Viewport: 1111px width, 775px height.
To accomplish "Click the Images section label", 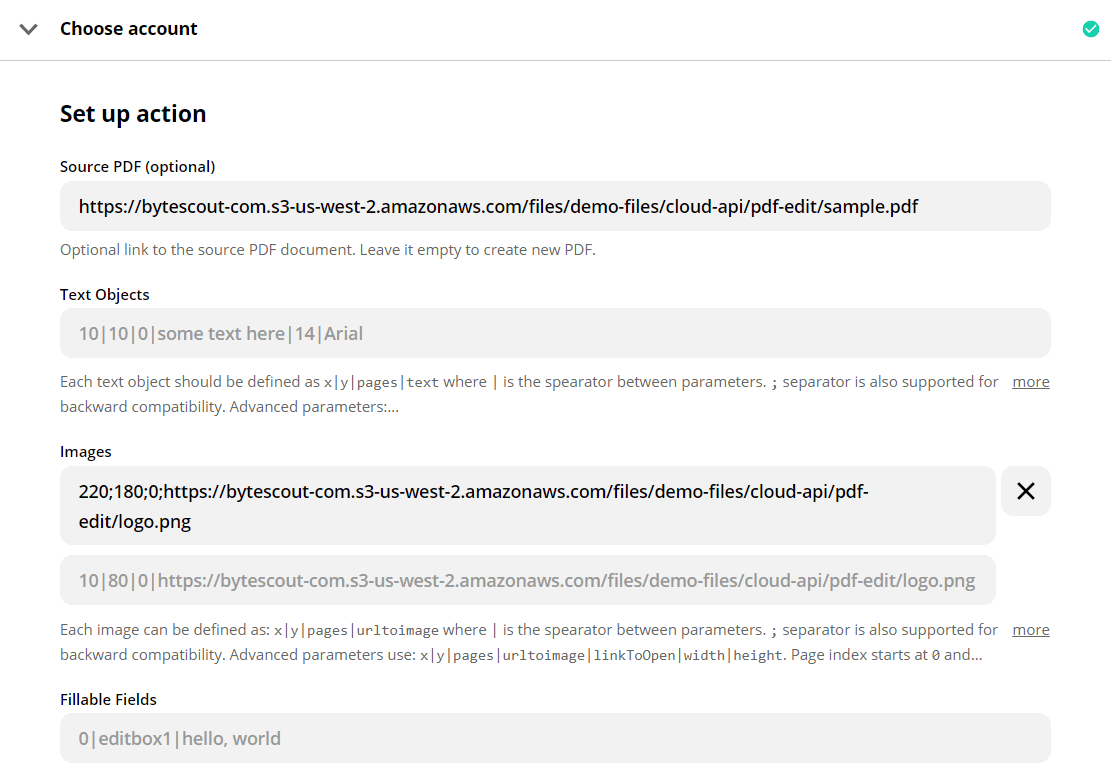I will pyautogui.click(x=86, y=451).
